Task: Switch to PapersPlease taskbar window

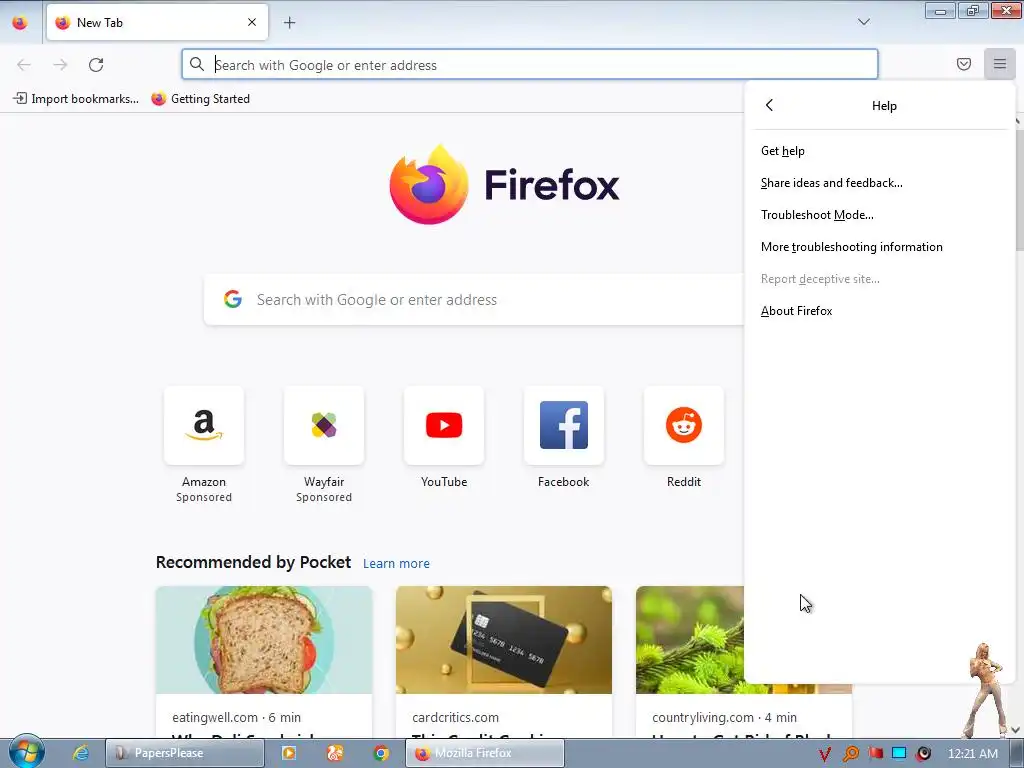Action: click(x=185, y=753)
